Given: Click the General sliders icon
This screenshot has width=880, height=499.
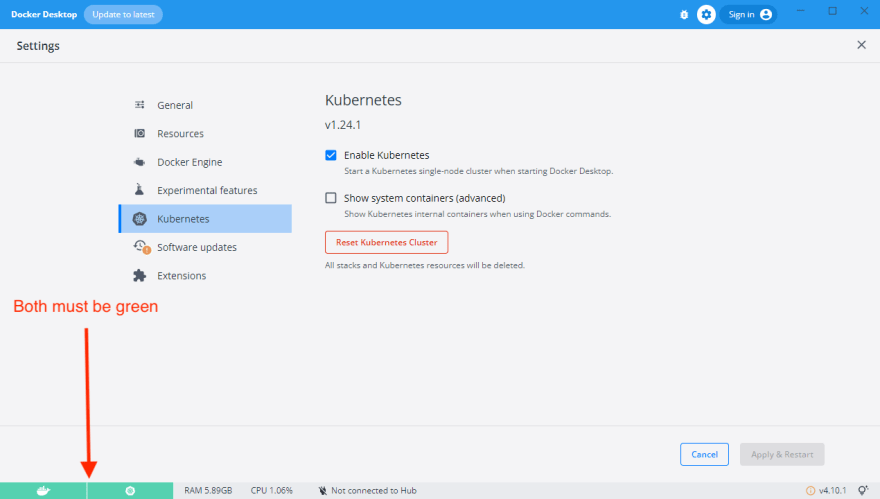Looking at the screenshot, I should 139,105.
